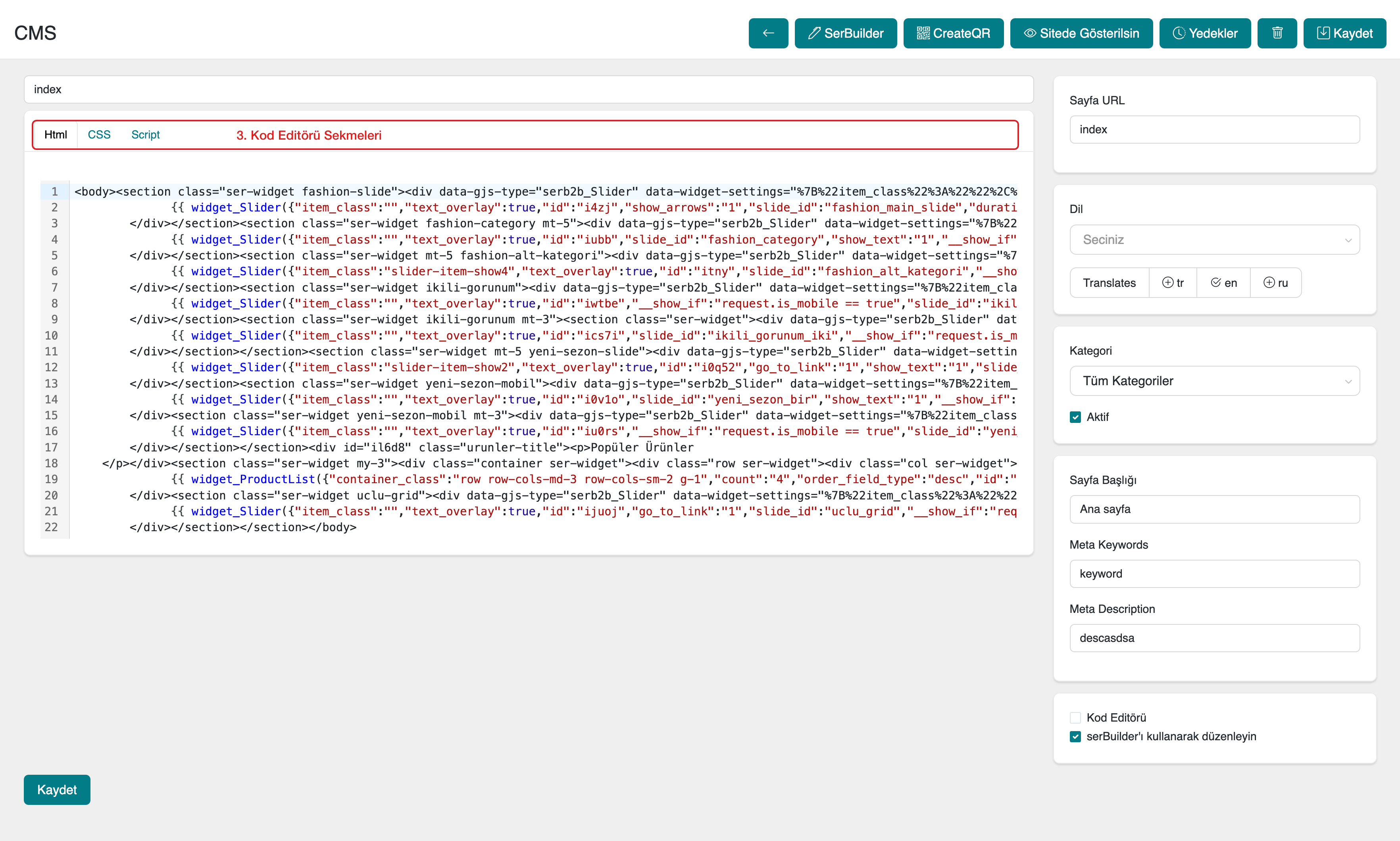Image resolution: width=1400 pixels, height=841 pixels.
Task: Click the eye icon Sitede Gösterilsin button
Action: click(1081, 33)
